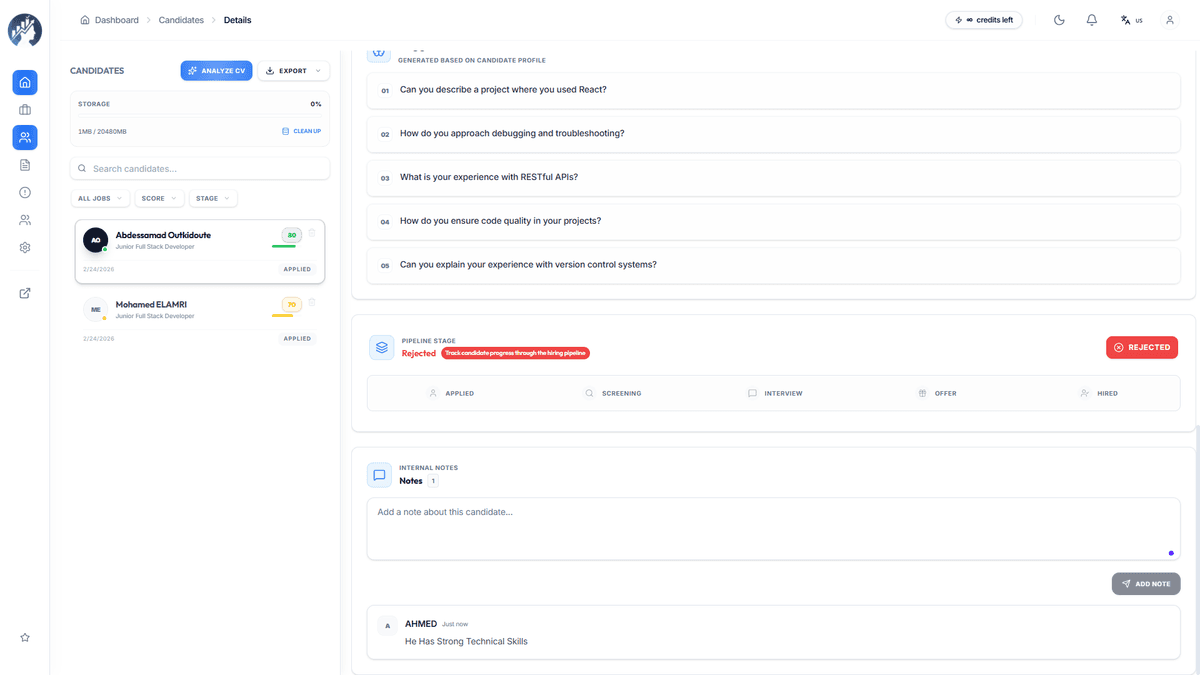This screenshot has height=675, width=1200.
Task: Click the ANALYZE CV button
Action: 216,70
